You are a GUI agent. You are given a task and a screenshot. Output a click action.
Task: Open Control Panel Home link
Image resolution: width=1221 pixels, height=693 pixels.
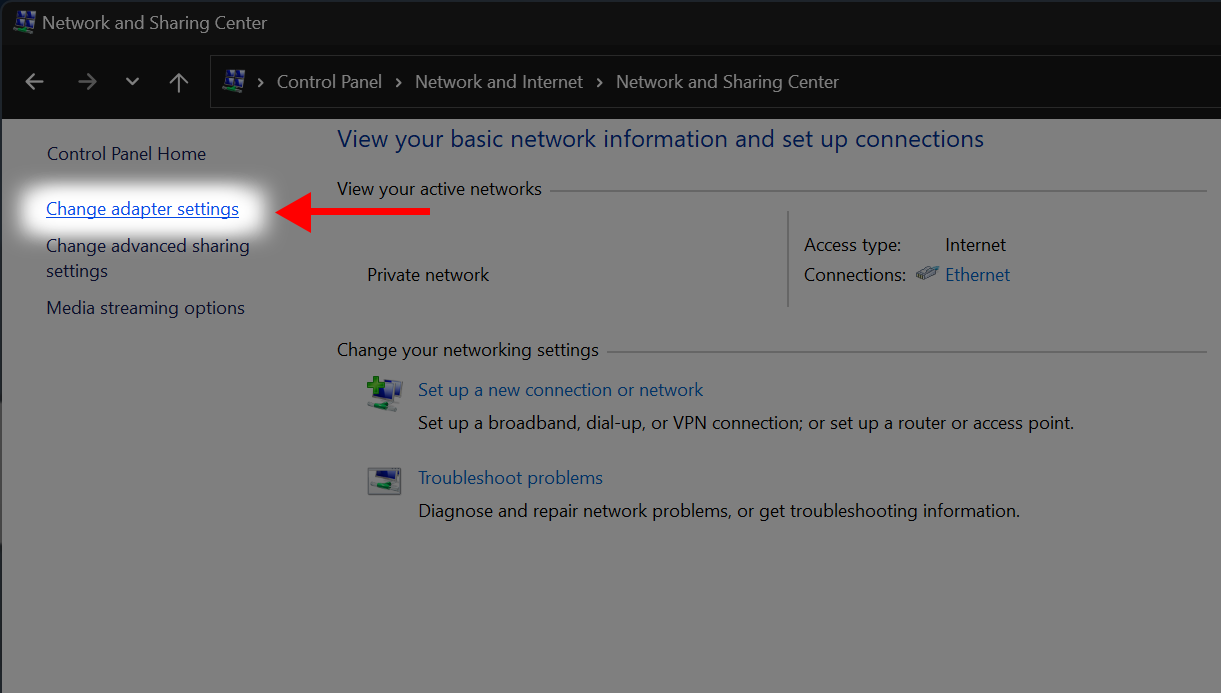tap(126, 154)
